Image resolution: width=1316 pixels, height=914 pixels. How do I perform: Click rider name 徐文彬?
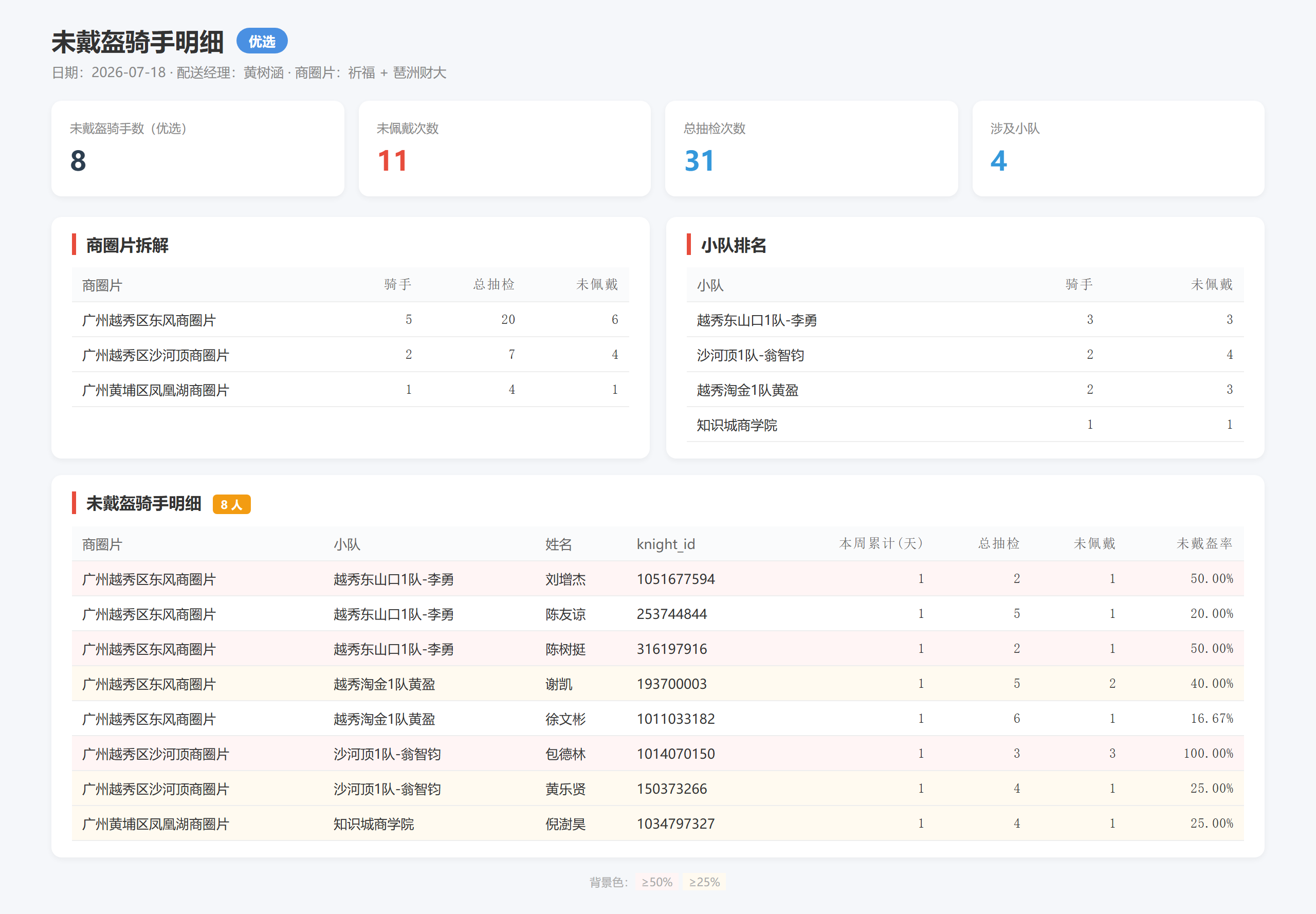tap(565, 719)
